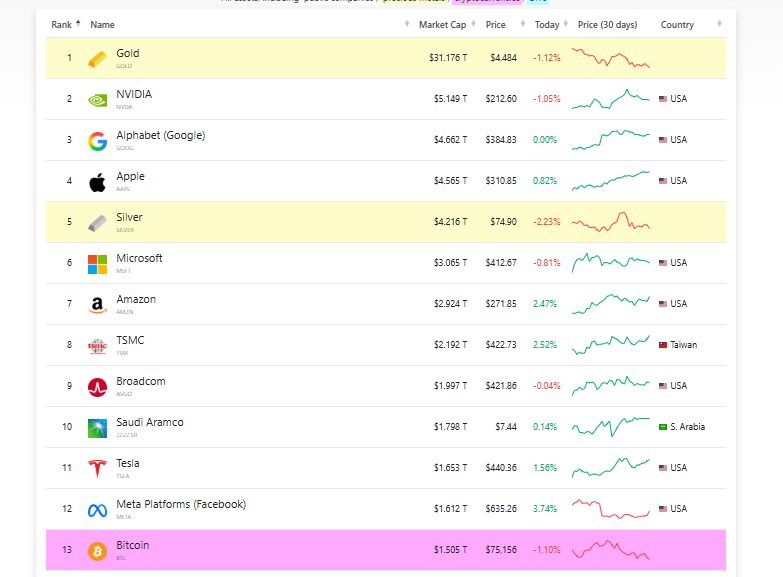
Task: Sort table by Rank column arrow
Action: click(78, 23)
